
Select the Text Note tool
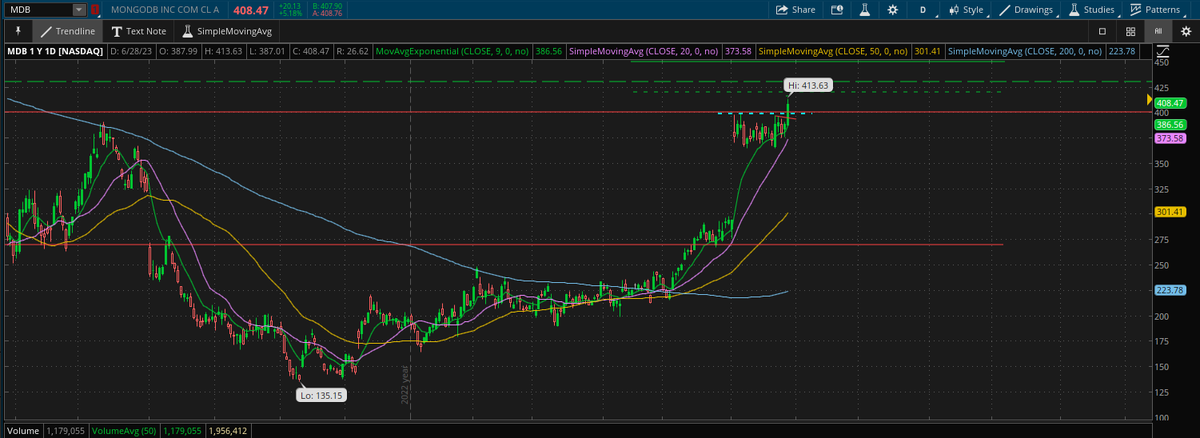139,31
